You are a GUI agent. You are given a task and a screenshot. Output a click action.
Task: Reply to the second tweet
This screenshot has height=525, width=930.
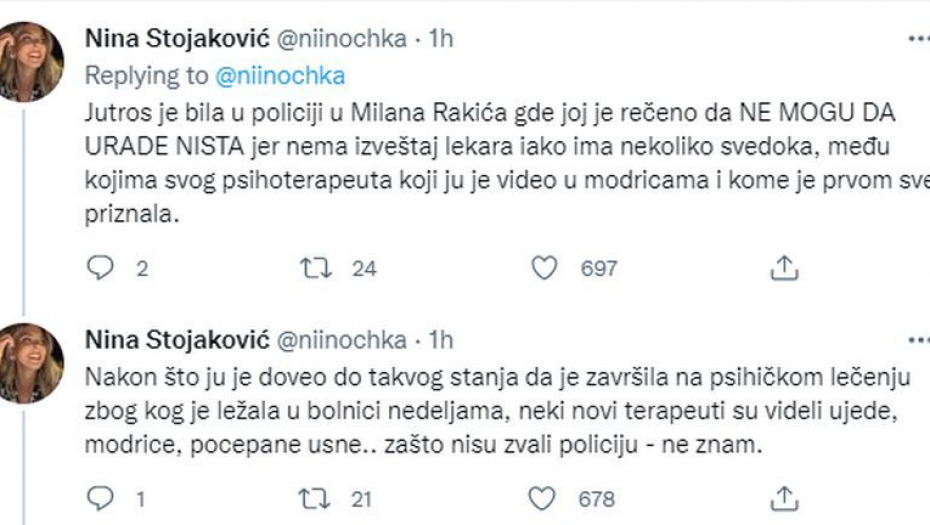click(x=102, y=497)
